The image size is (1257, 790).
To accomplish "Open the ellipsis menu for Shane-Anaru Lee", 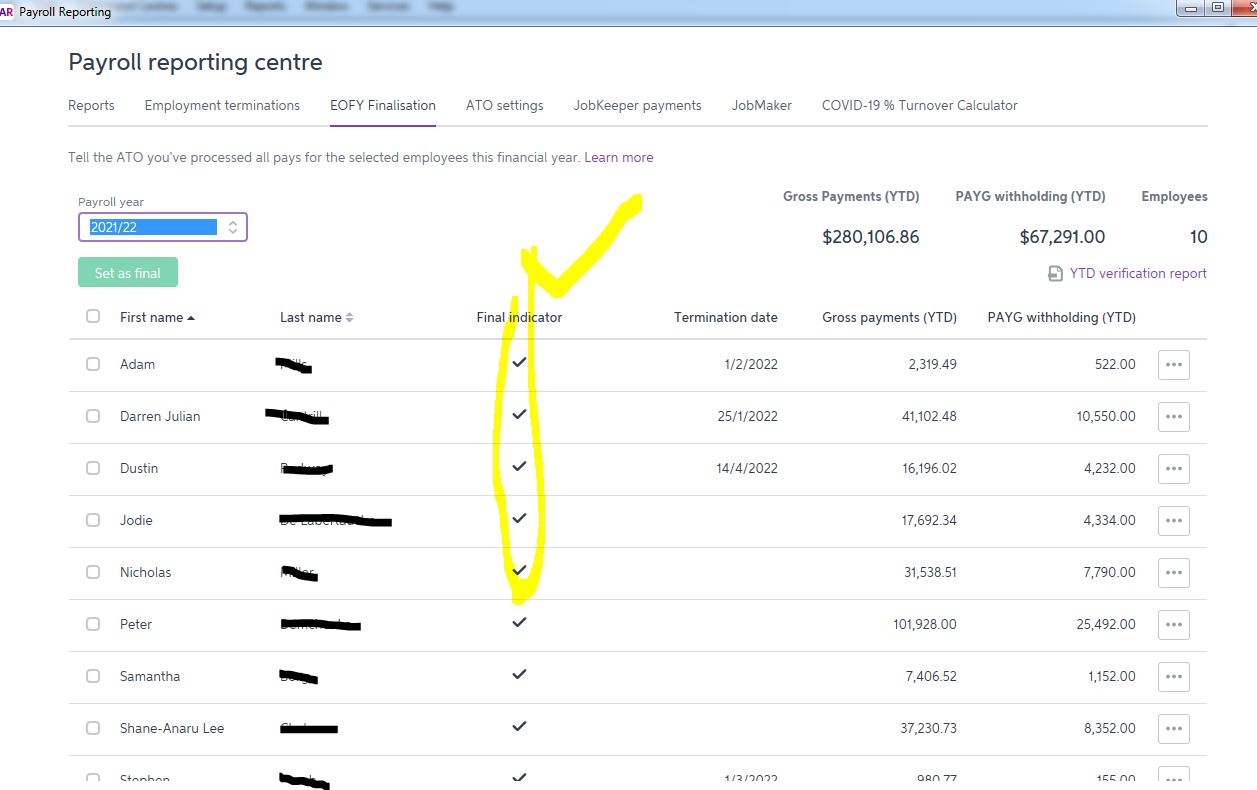I will tap(1173, 729).
